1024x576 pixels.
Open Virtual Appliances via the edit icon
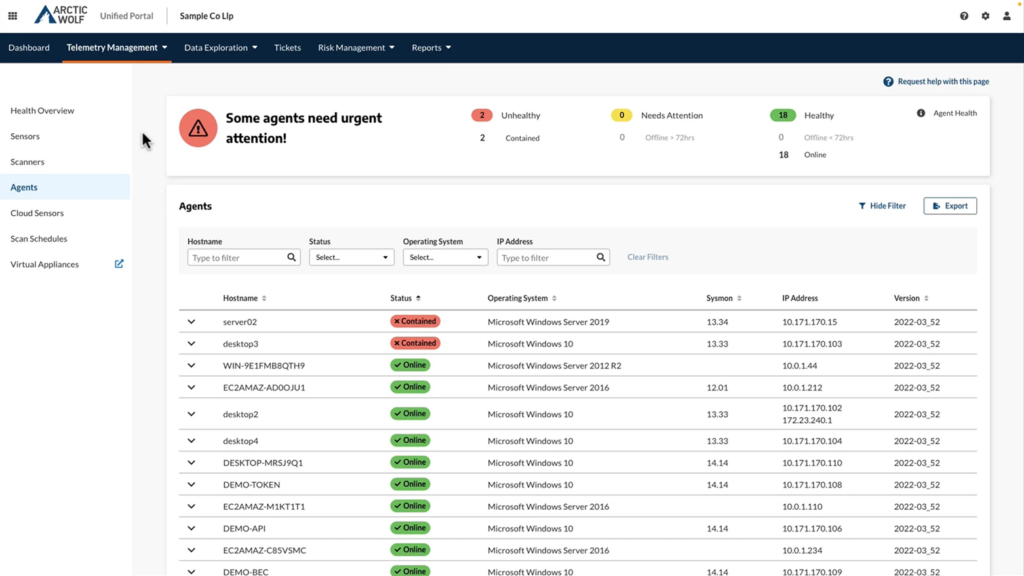[x=118, y=264]
